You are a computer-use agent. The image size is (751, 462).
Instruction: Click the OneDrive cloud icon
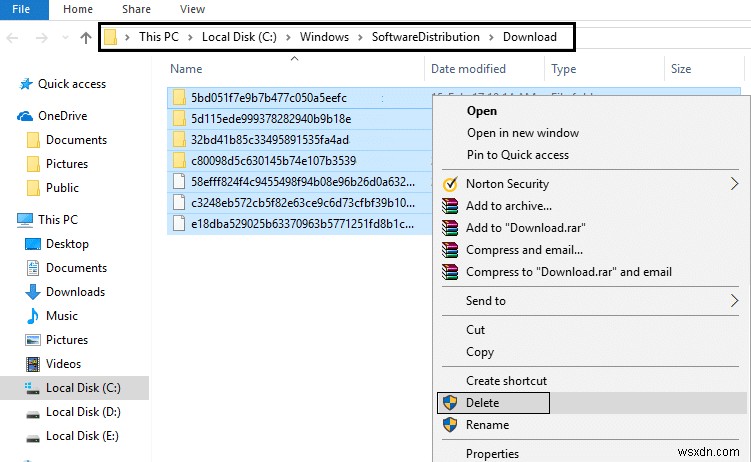pos(25,116)
